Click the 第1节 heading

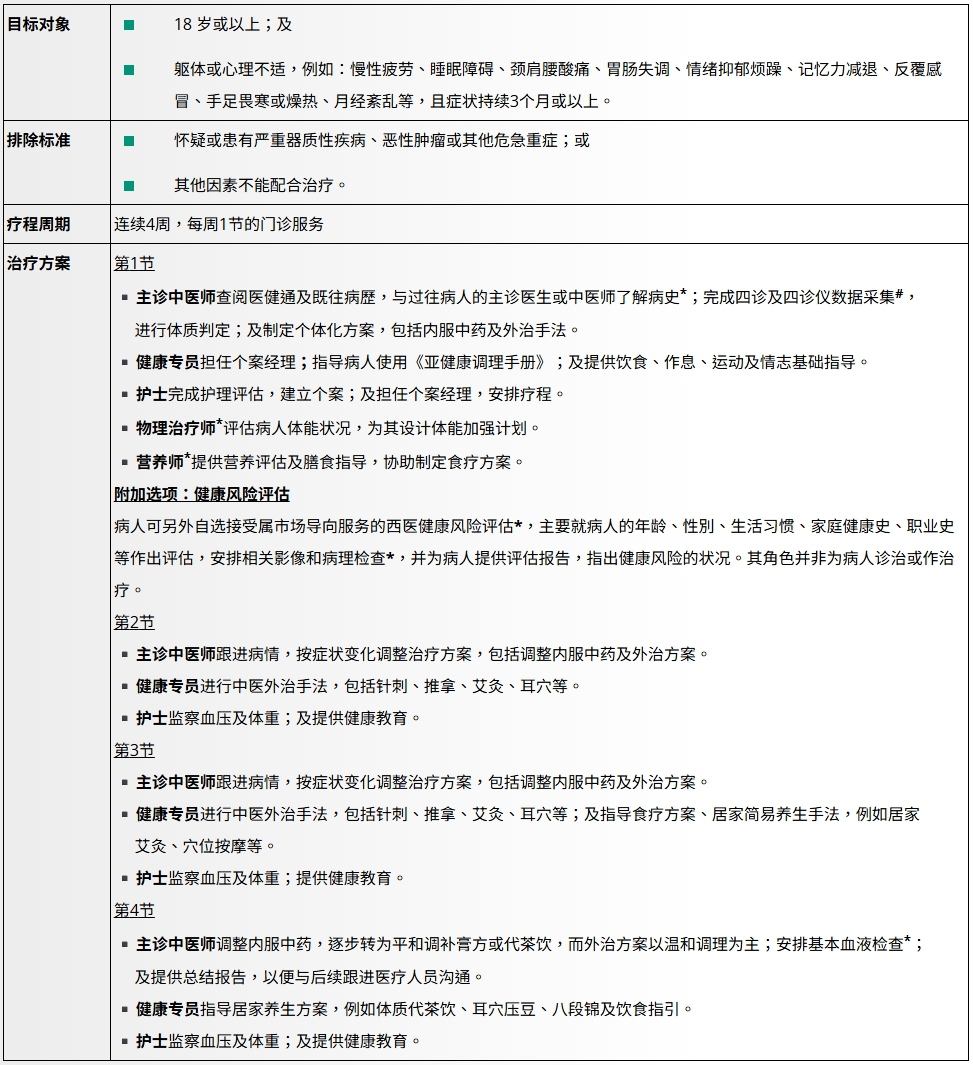[x=134, y=264]
